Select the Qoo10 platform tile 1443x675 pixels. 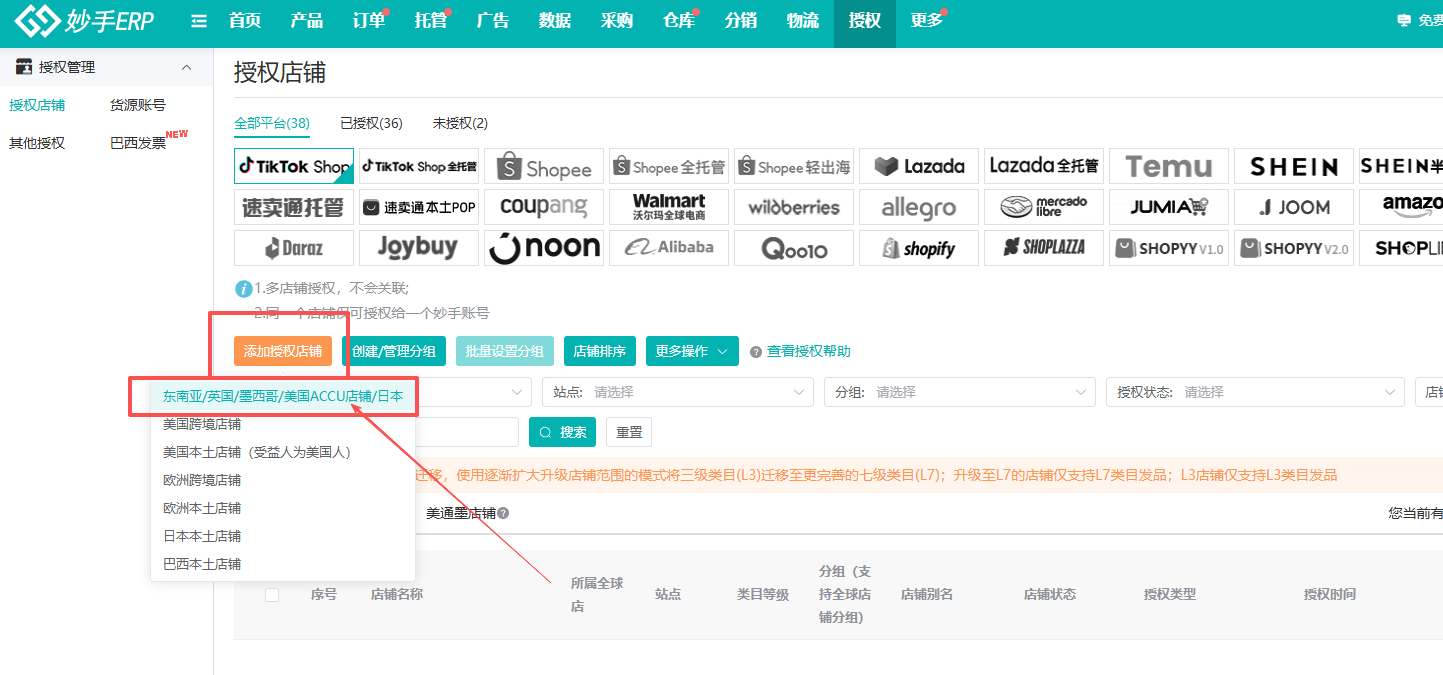point(794,248)
